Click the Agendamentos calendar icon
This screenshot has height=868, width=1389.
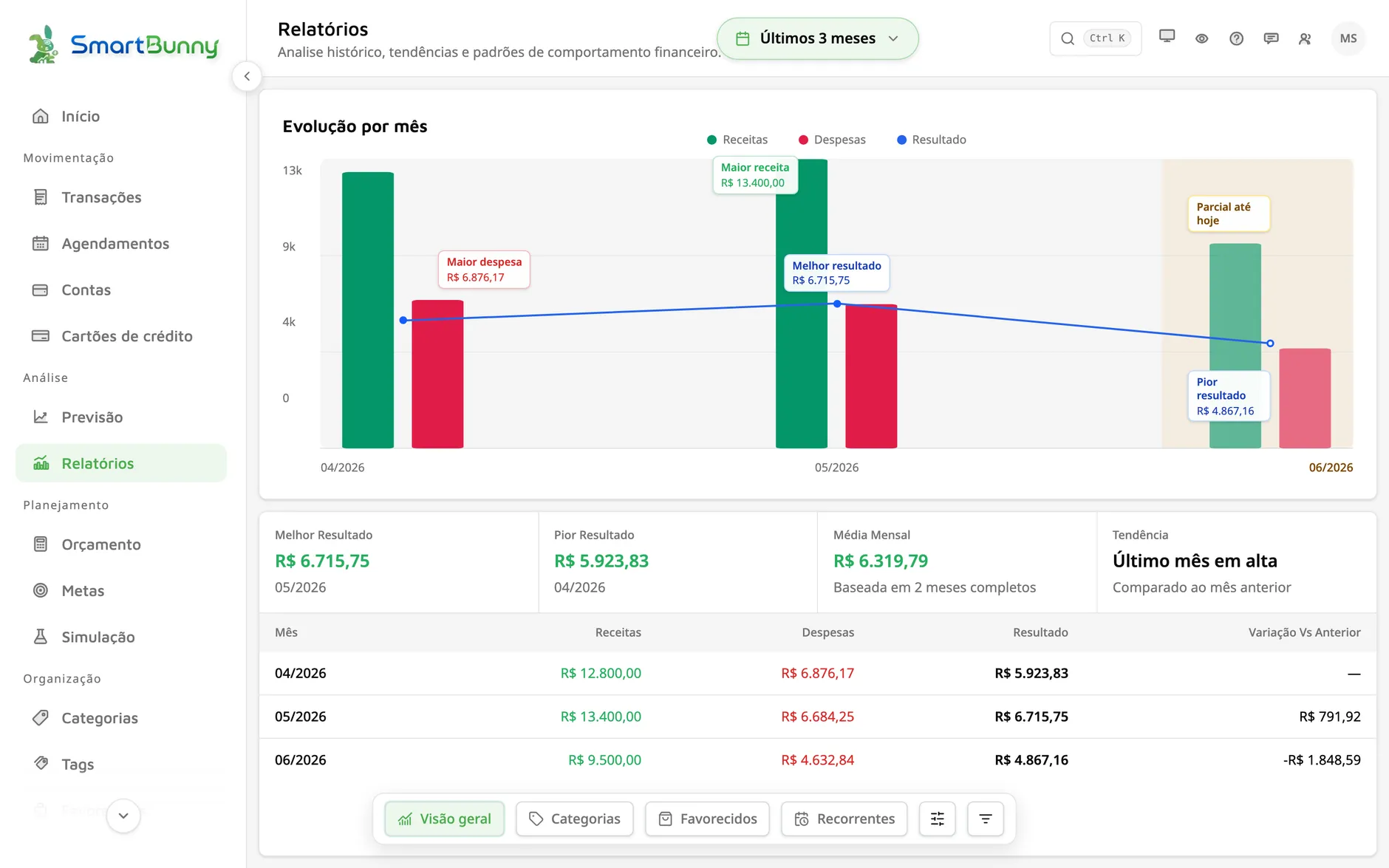(41, 244)
